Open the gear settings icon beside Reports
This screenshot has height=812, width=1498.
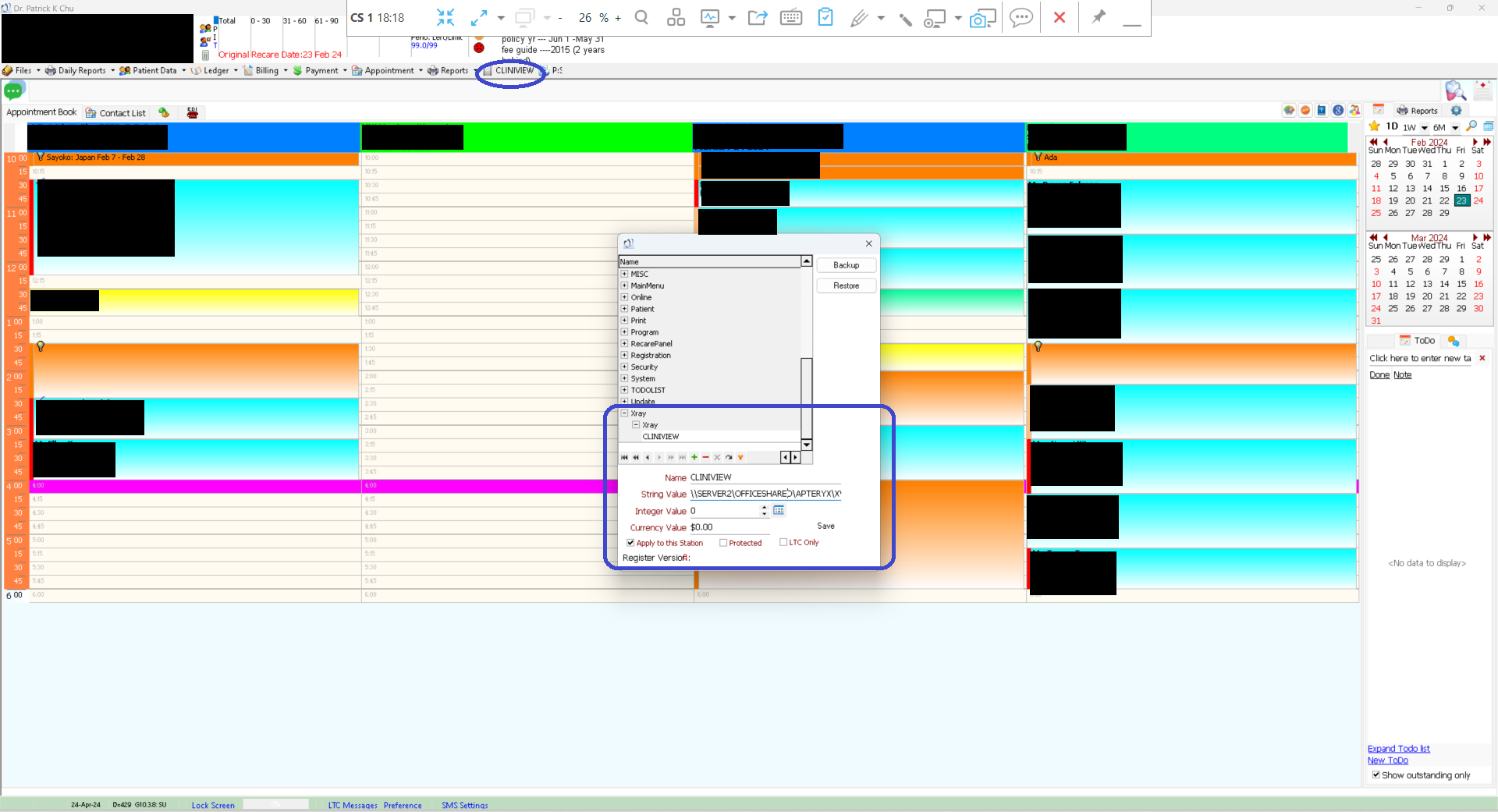[1456, 111]
